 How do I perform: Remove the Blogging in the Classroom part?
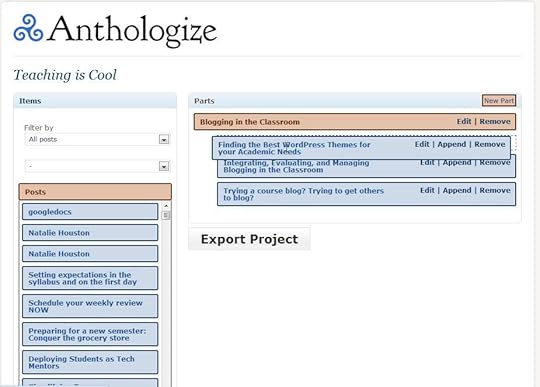pyautogui.click(x=495, y=122)
